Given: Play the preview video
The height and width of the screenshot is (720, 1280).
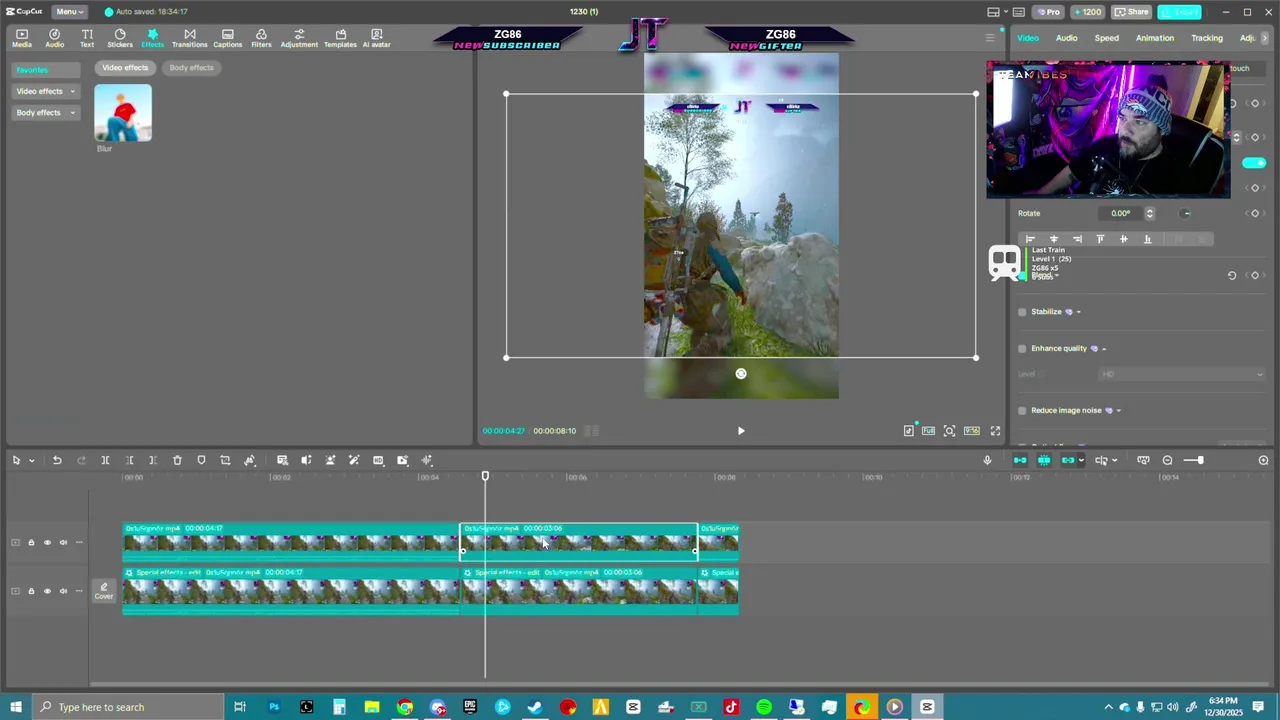Looking at the screenshot, I should point(741,431).
